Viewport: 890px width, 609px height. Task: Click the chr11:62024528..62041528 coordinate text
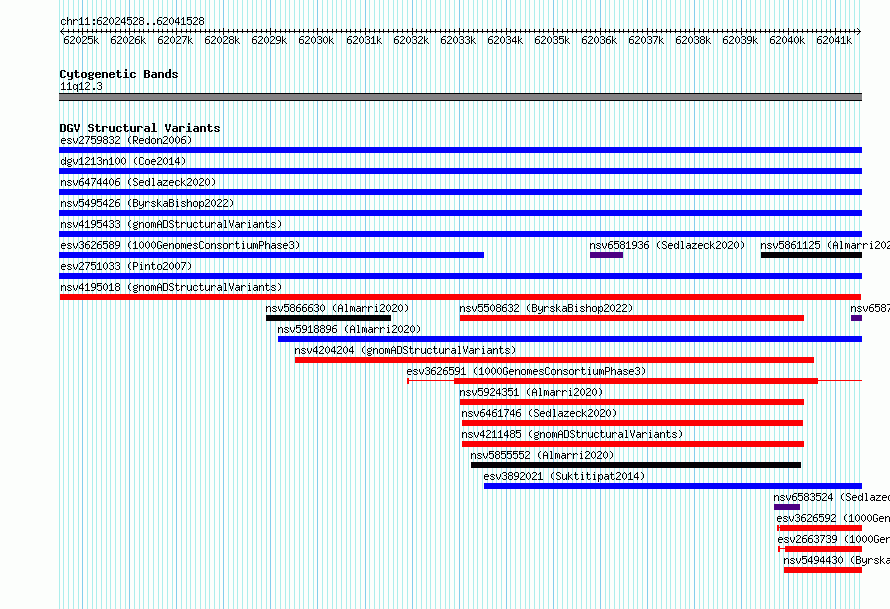[132, 21]
